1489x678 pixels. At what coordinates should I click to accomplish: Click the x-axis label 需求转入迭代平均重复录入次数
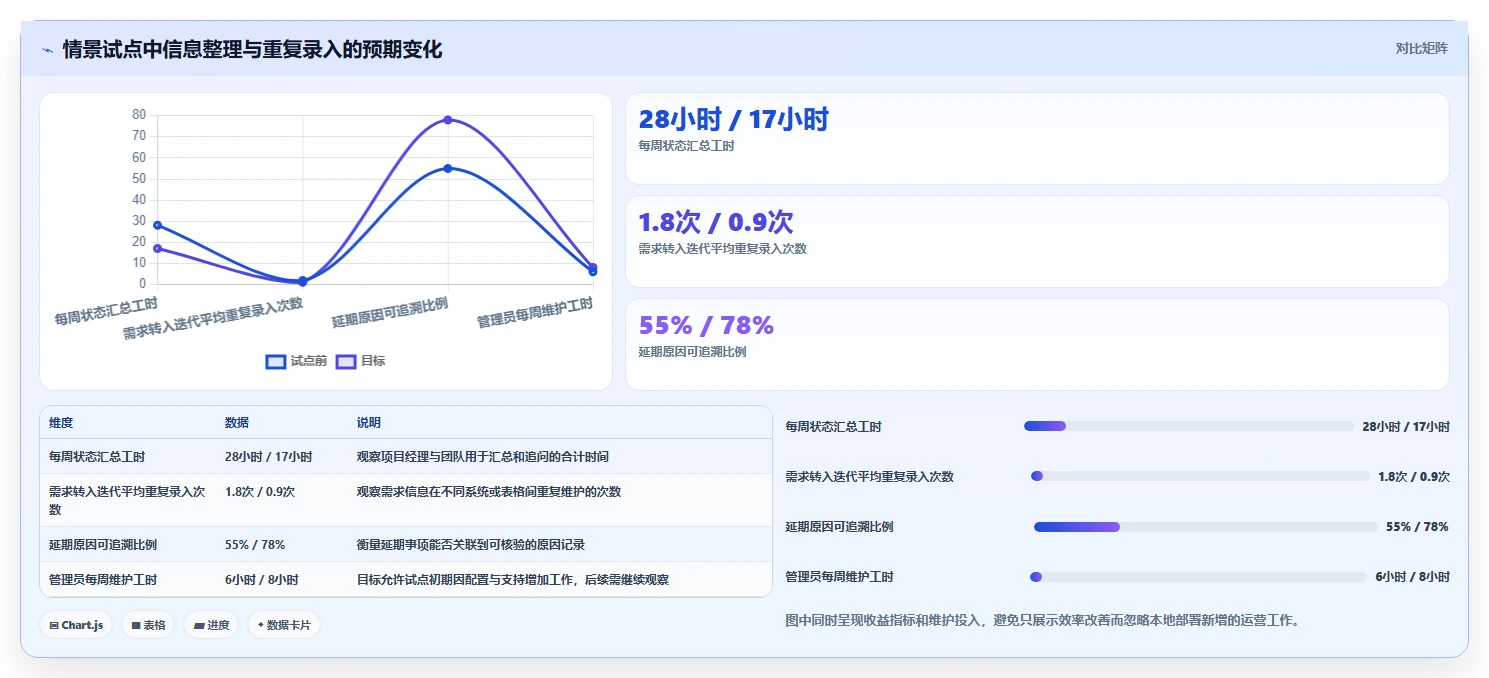[x=213, y=318]
